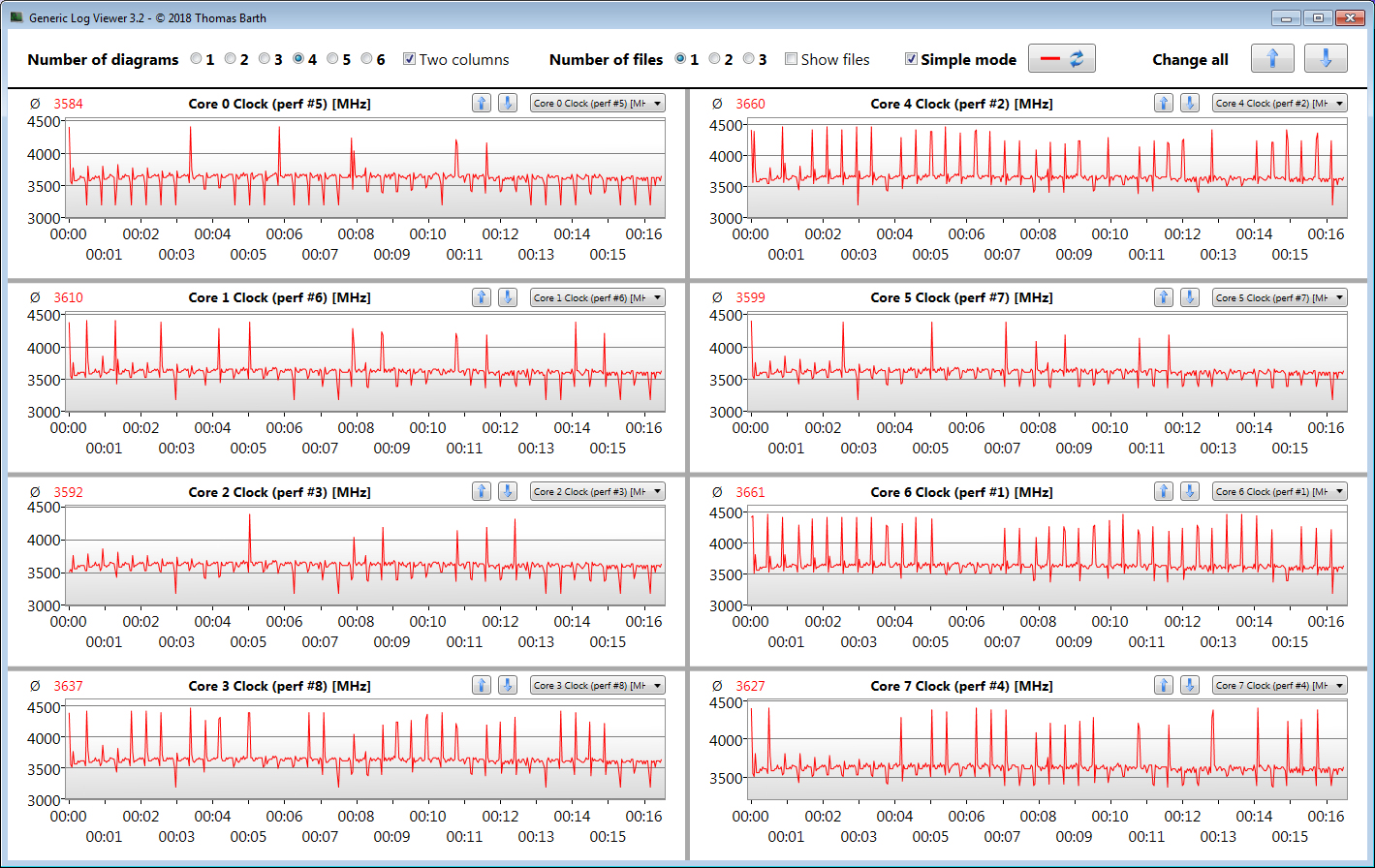
Task: Select 6 for Number of diagrams
Action: pos(366,59)
